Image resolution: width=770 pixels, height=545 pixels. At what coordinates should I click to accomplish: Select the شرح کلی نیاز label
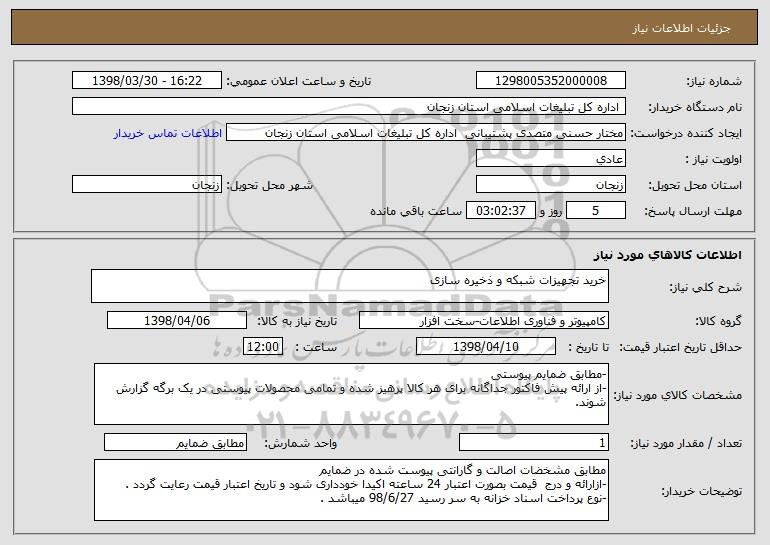coord(706,287)
